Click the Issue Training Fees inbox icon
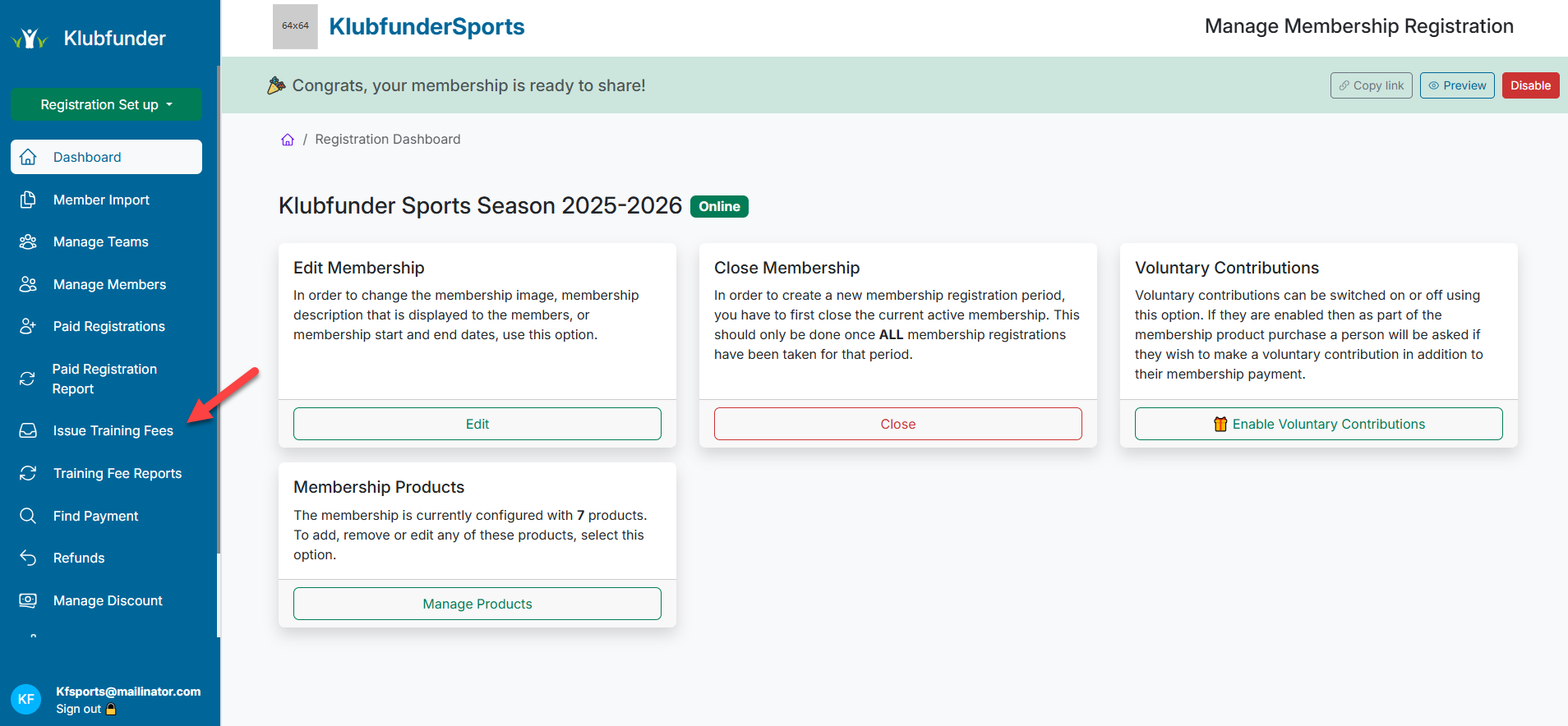Viewport: 1568px width, 726px height. coord(28,431)
